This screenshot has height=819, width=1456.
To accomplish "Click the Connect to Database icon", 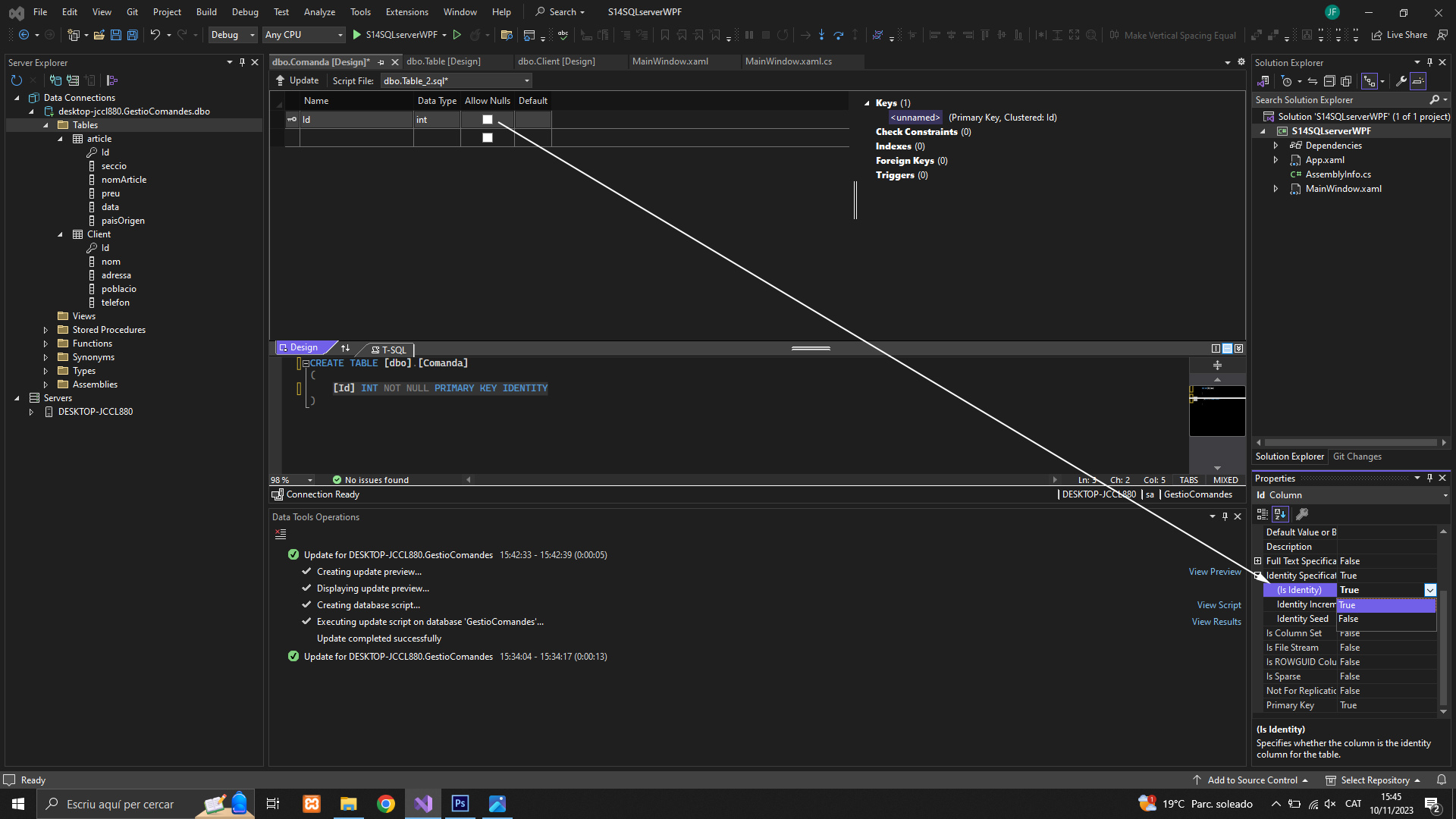I will point(55,80).
